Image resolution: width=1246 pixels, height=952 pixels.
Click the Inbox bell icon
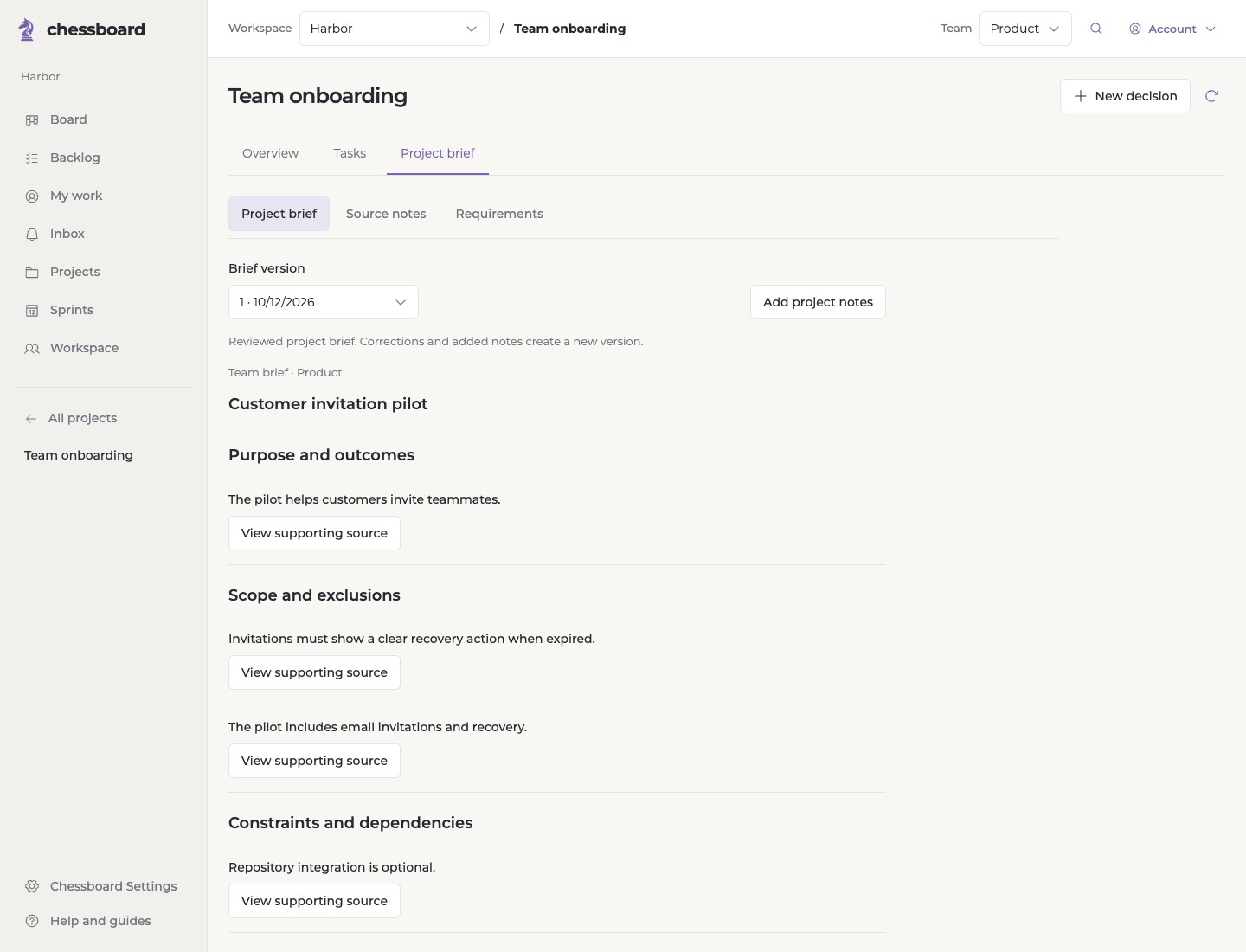tap(32, 235)
